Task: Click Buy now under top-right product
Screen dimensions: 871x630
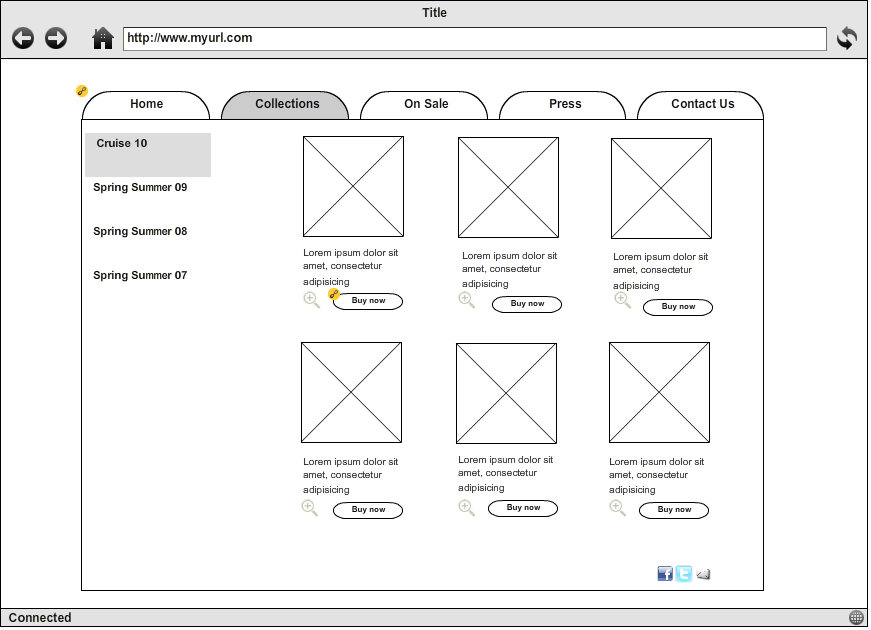Action: (x=678, y=307)
